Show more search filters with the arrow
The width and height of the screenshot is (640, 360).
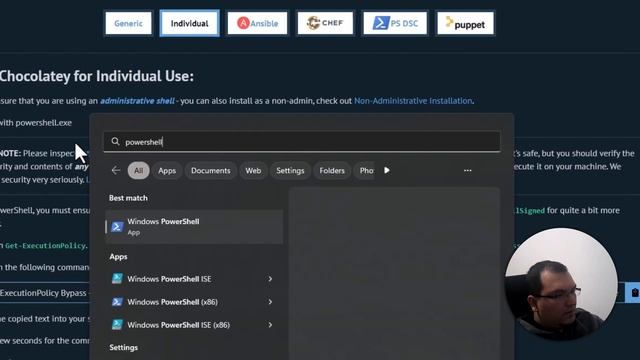click(387, 170)
